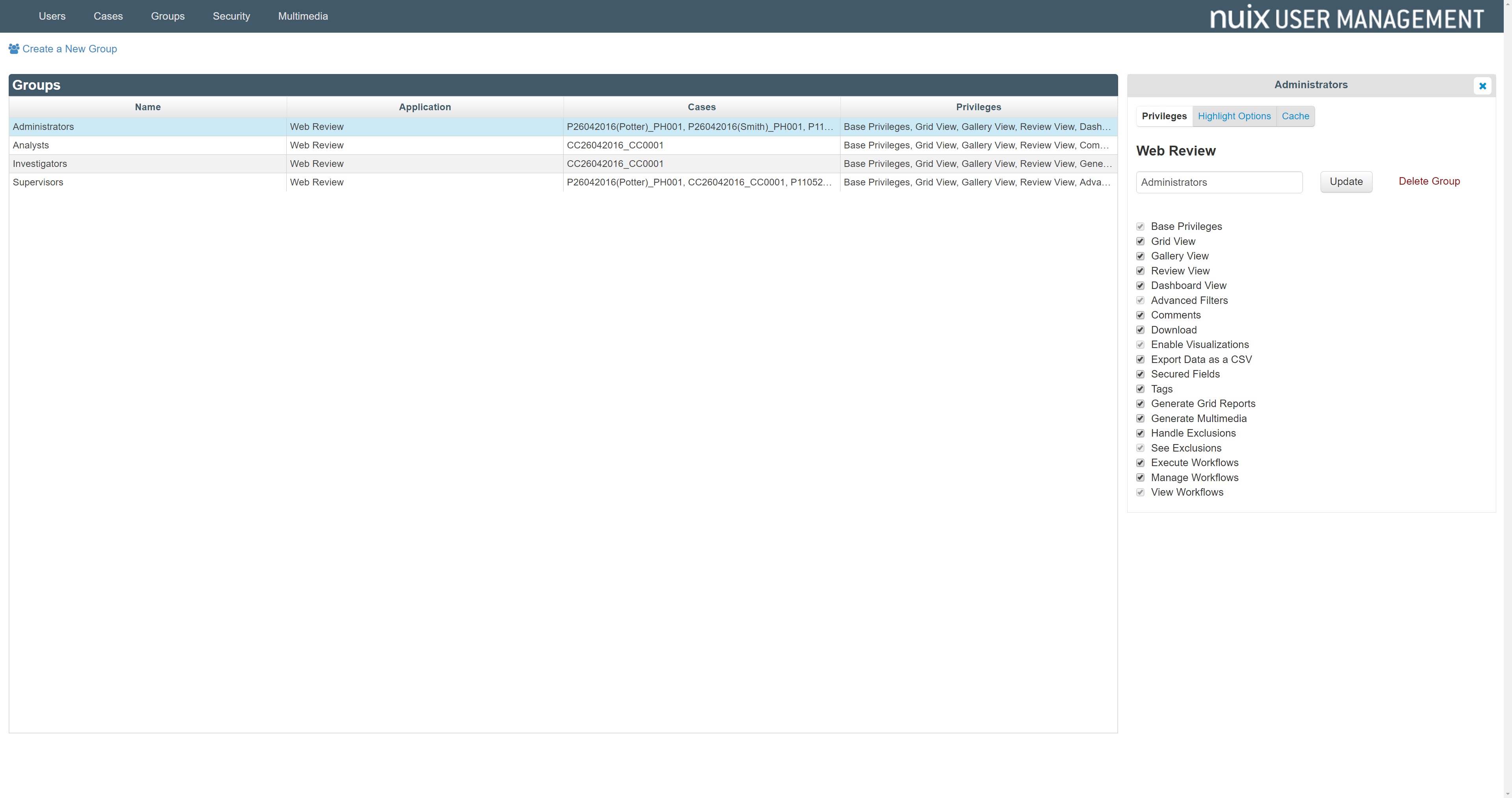The width and height of the screenshot is (1512, 798).
Task: Toggle the Gallery View checkbox
Action: click(1140, 256)
